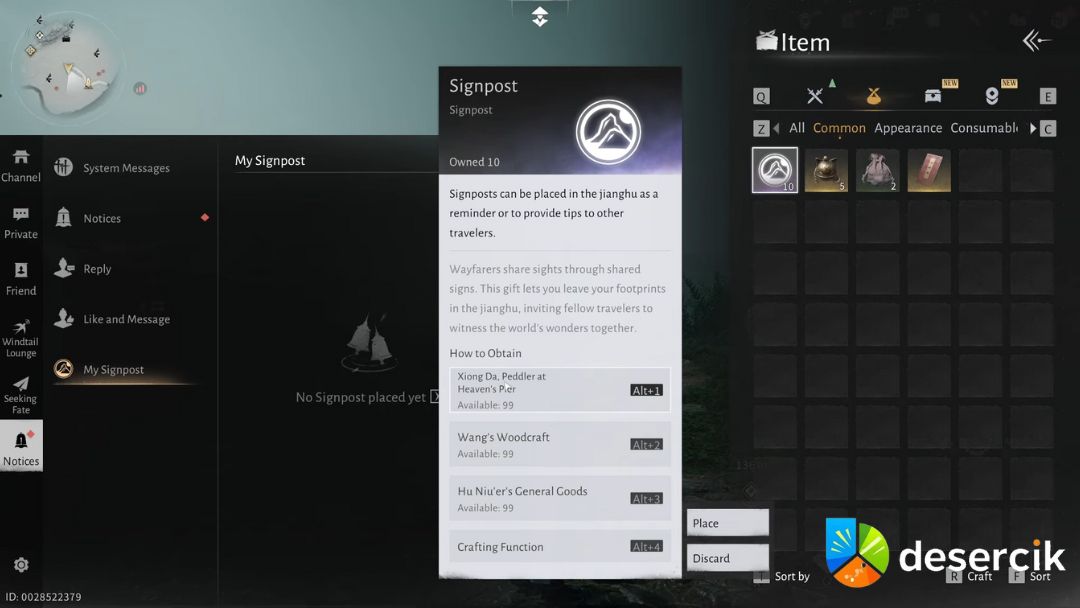1080x608 pixels.
Task: Select the red envelope item thumbnail
Action: tap(929, 170)
